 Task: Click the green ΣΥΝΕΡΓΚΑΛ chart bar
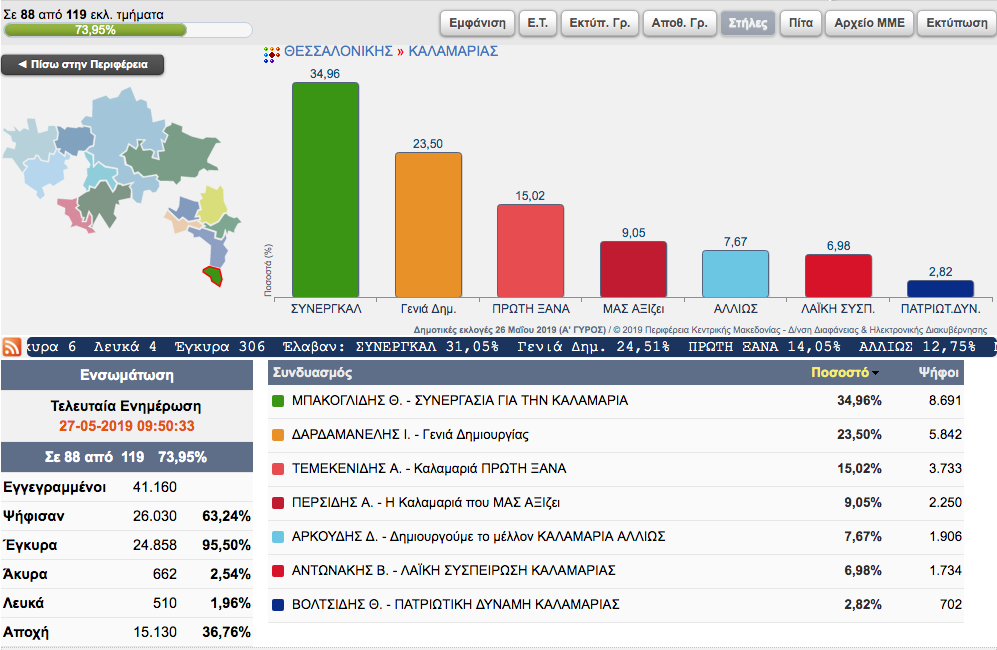(x=325, y=188)
